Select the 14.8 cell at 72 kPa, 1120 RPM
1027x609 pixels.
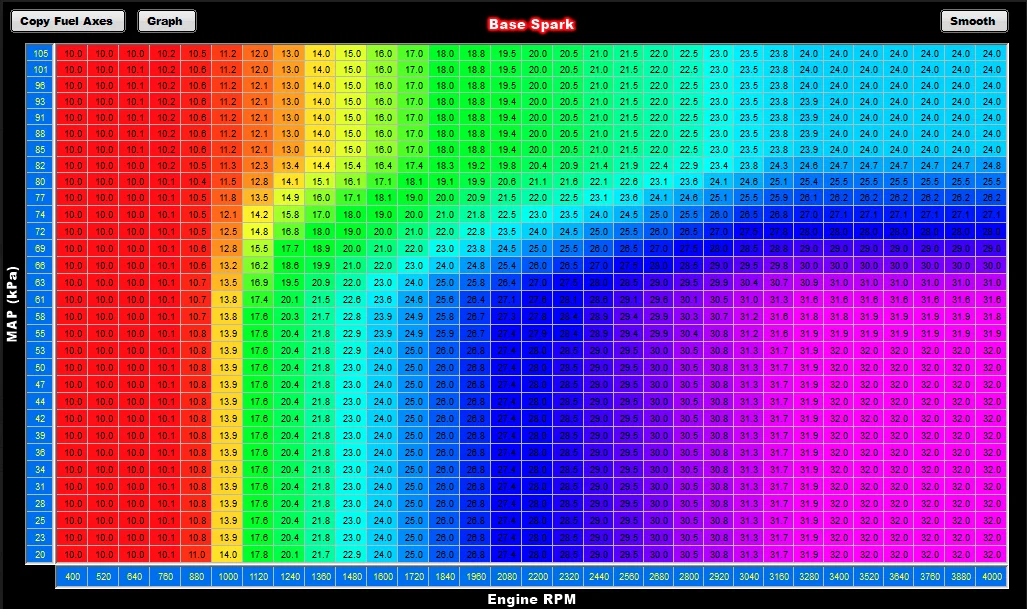click(259, 231)
